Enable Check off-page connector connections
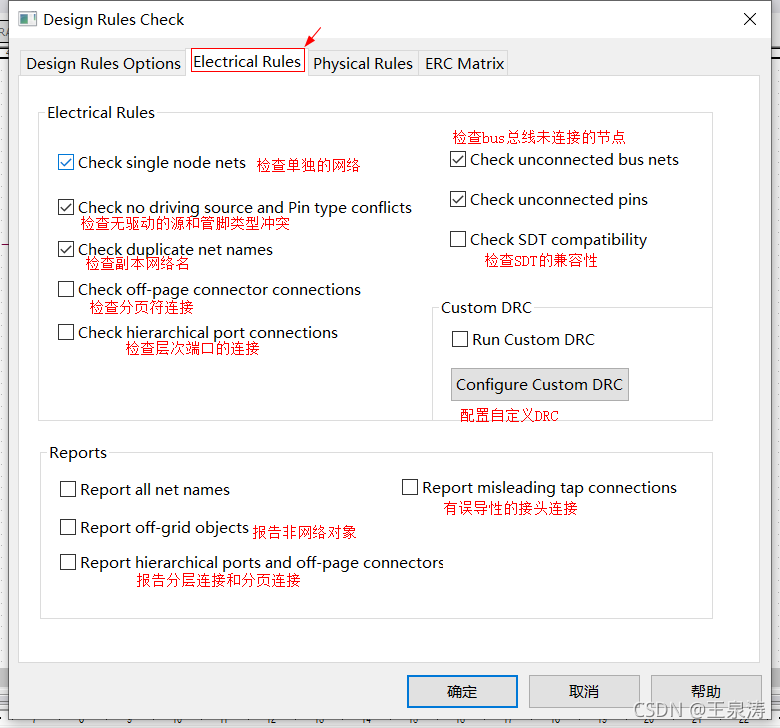Viewport: 780px width, 728px height. (x=66, y=289)
